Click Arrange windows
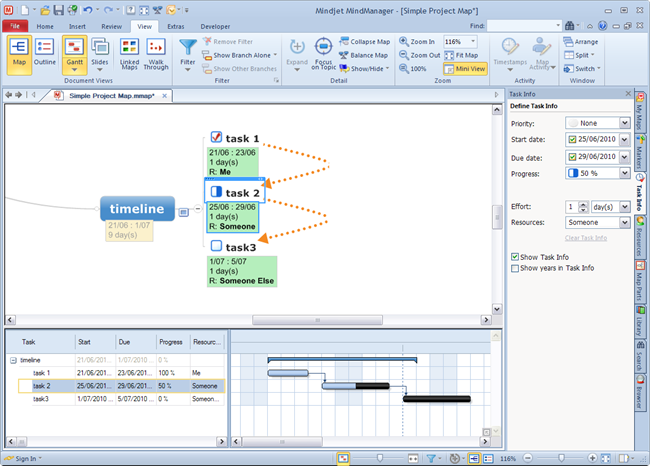The height and width of the screenshot is (466, 650). [581, 41]
